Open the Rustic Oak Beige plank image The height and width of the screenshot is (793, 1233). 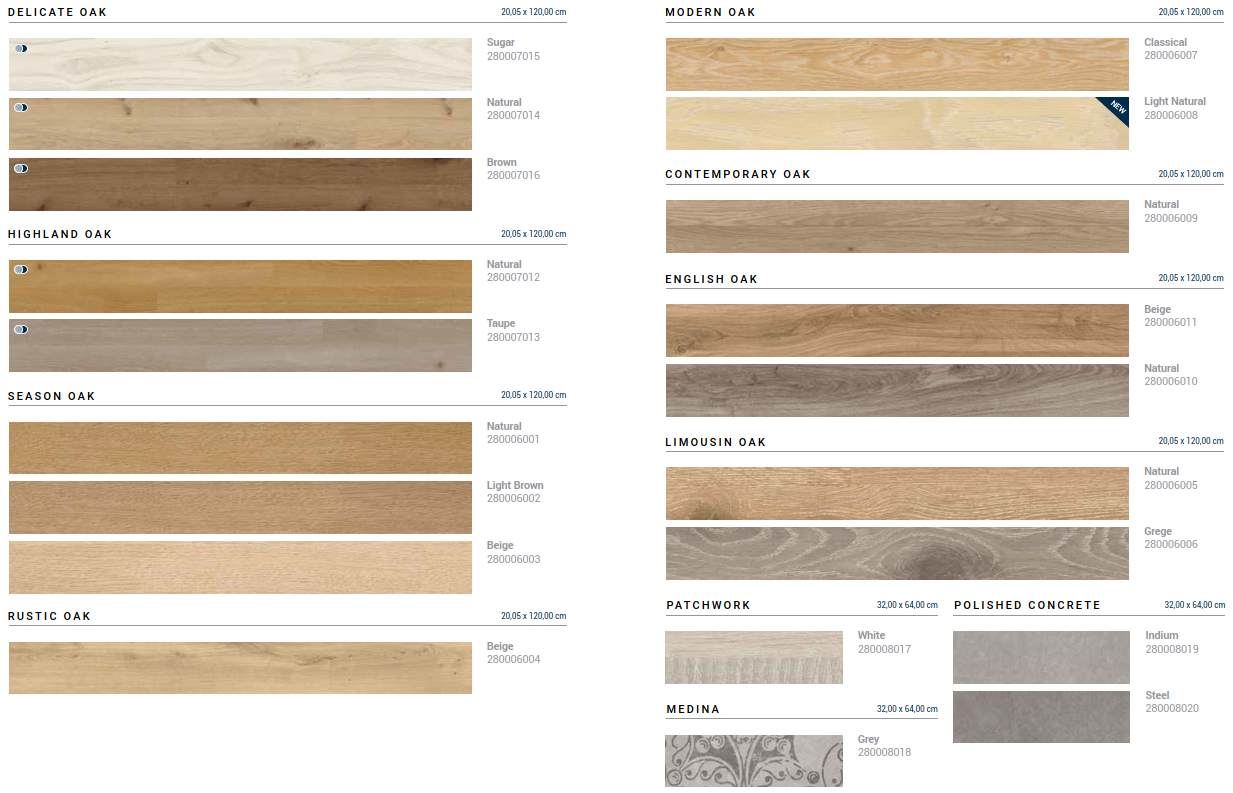[x=240, y=668]
